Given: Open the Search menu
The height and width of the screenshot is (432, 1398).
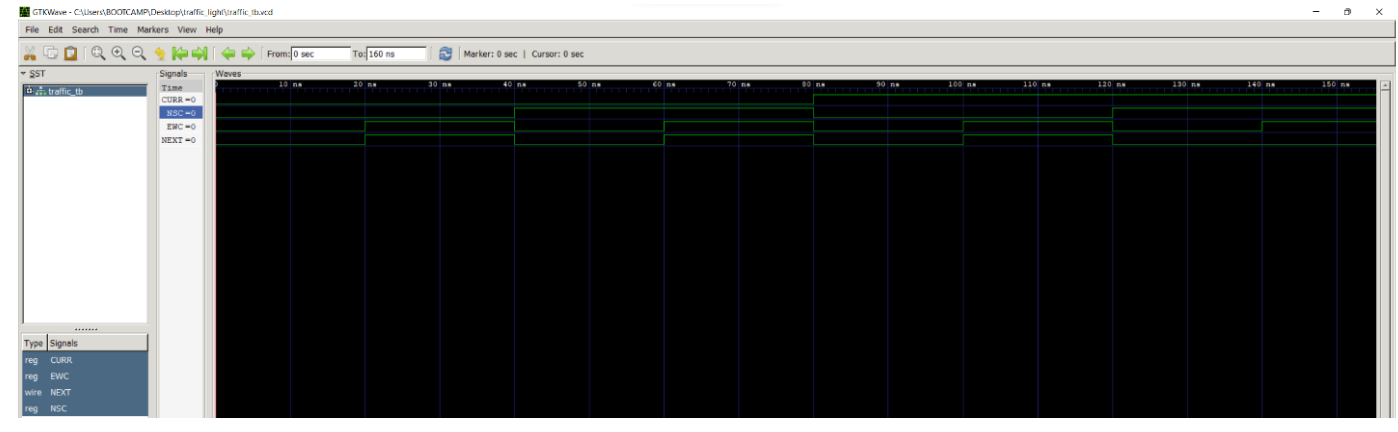Looking at the screenshot, I should tap(85, 30).
